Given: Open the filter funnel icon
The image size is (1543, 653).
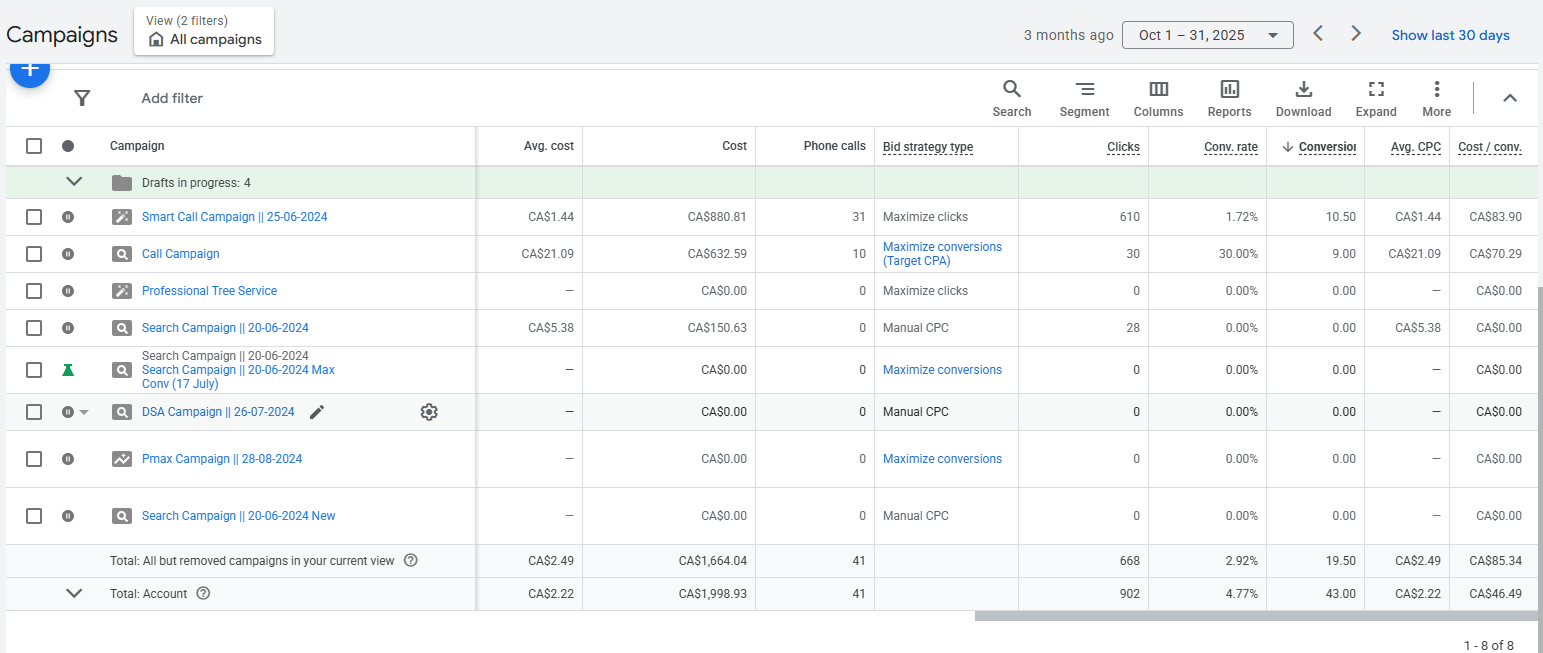Looking at the screenshot, I should pyautogui.click(x=82, y=98).
